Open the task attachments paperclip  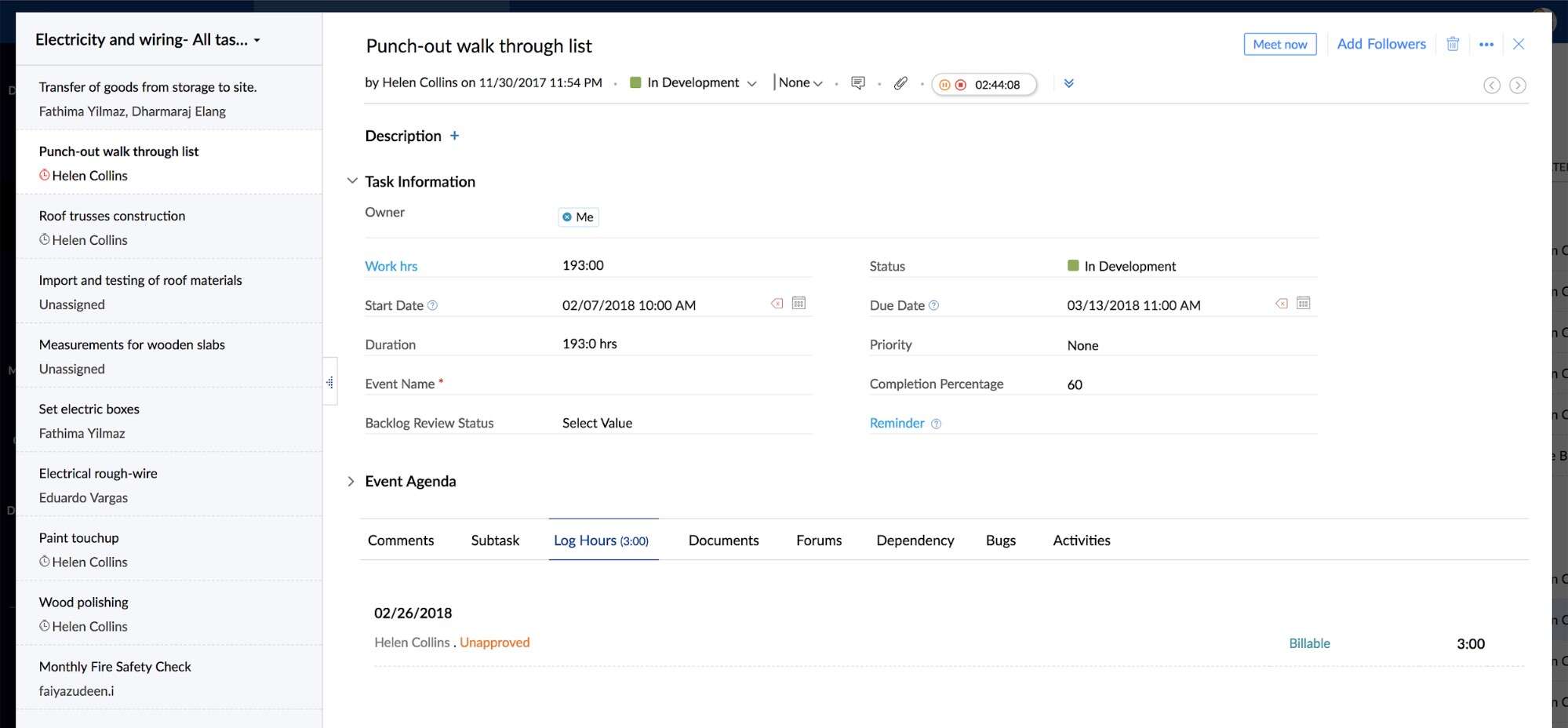(x=900, y=82)
